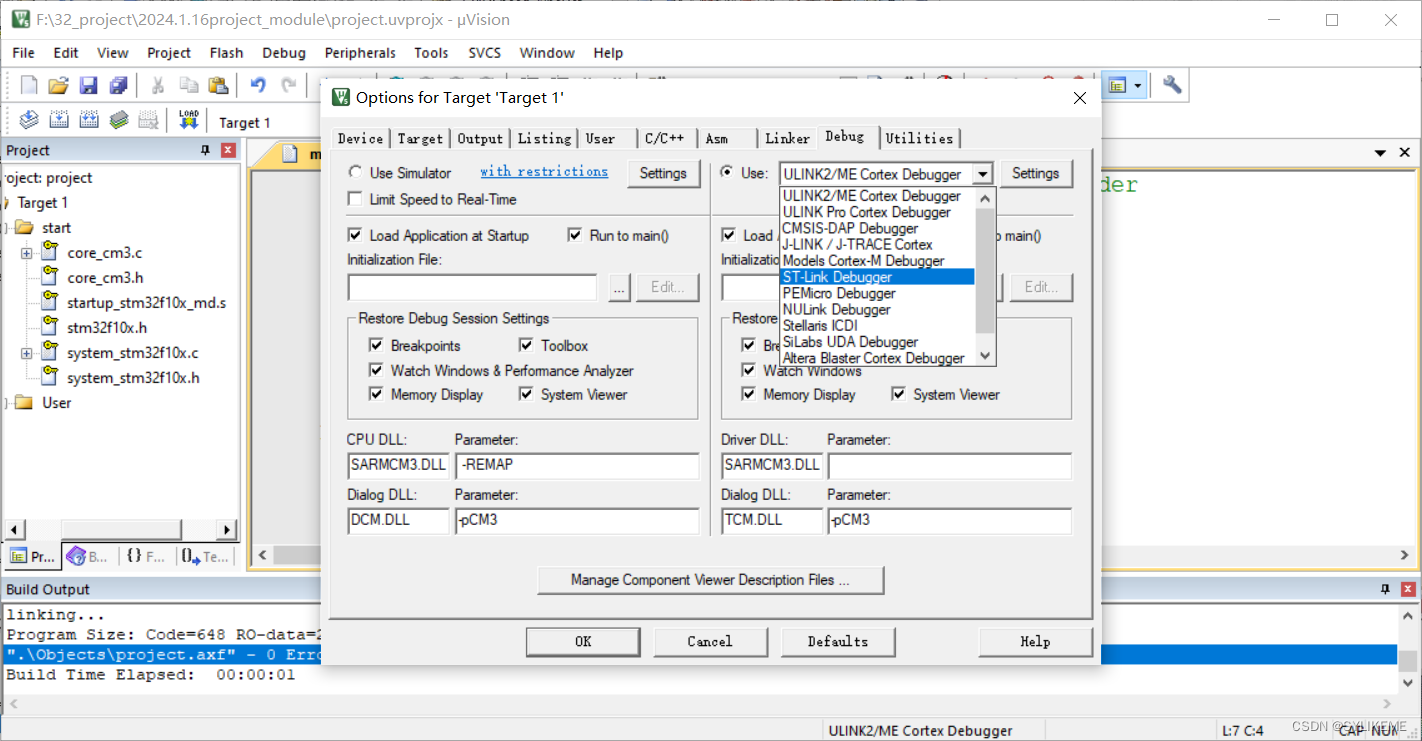1422x741 pixels.
Task: Open the Peripherals menu
Action: click(x=360, y=53)
